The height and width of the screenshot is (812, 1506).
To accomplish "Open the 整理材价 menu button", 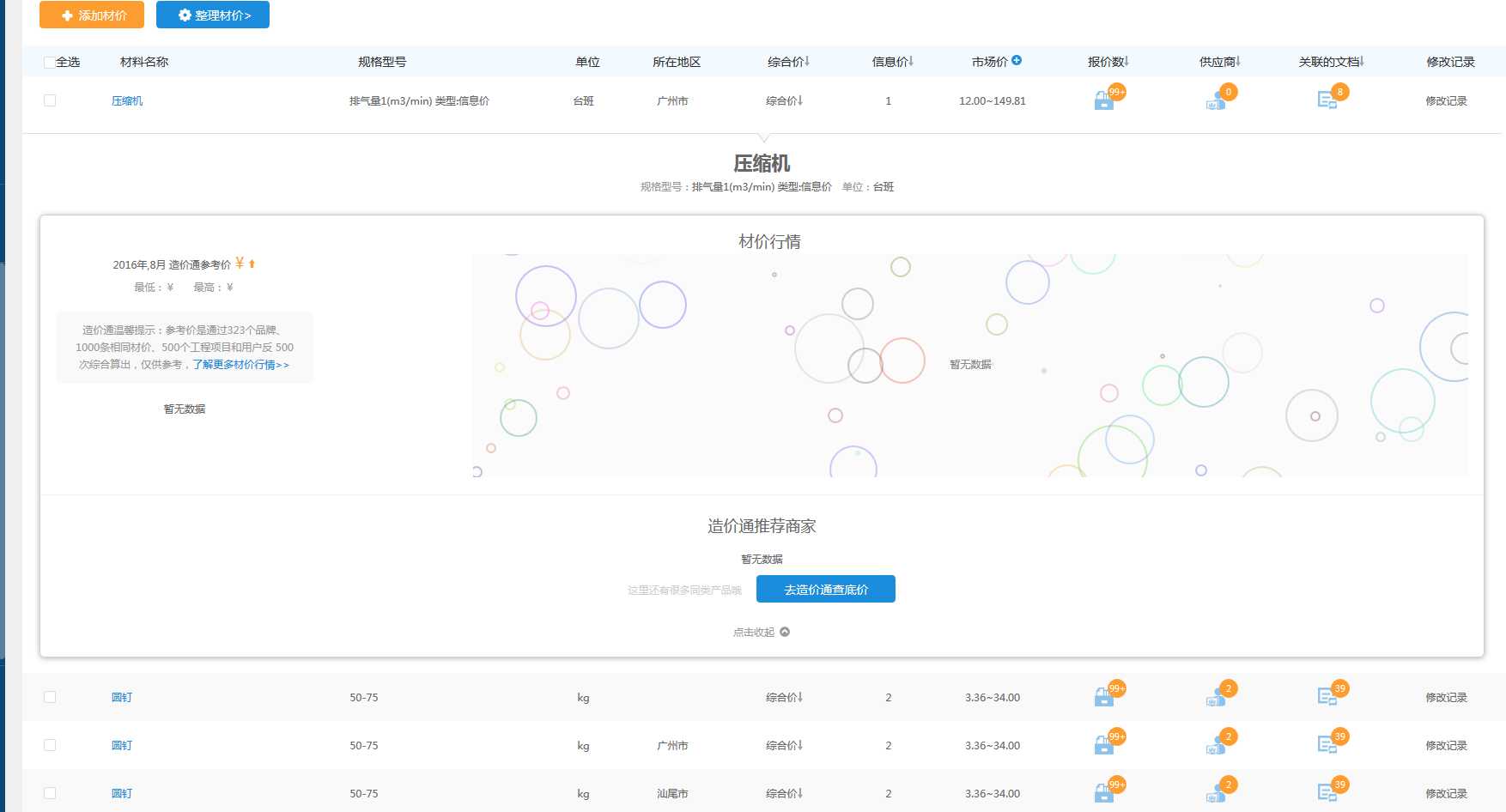I will tap(213, 15).
